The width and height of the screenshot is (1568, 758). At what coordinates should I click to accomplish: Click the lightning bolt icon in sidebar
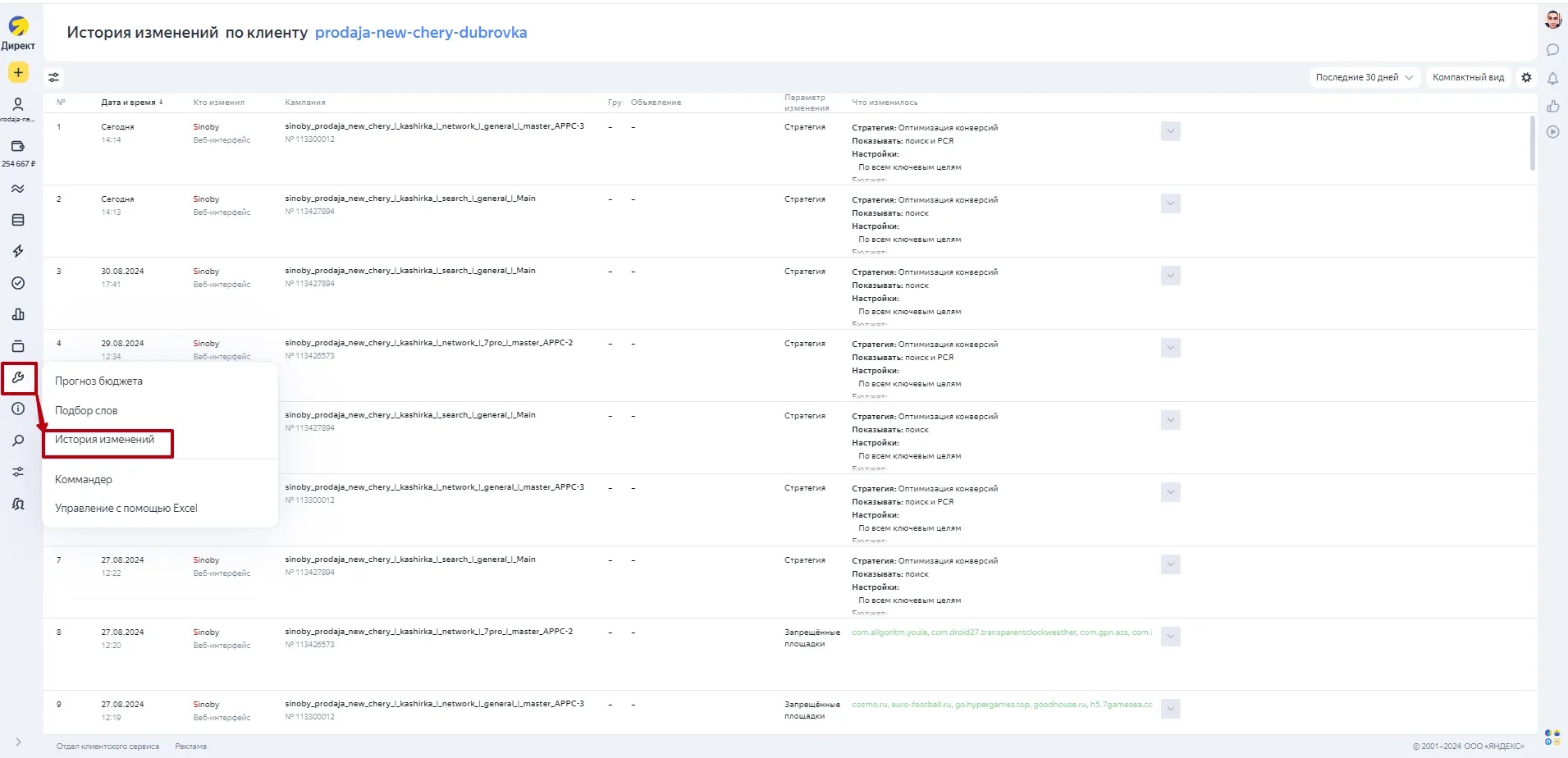[18, 252]
